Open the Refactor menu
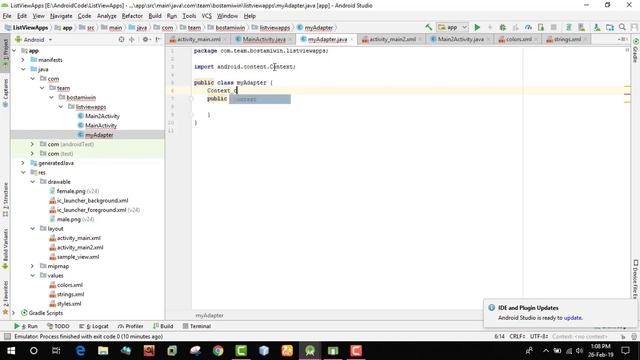The height and width of the screenshot is (360, 640). pos(132,16)
